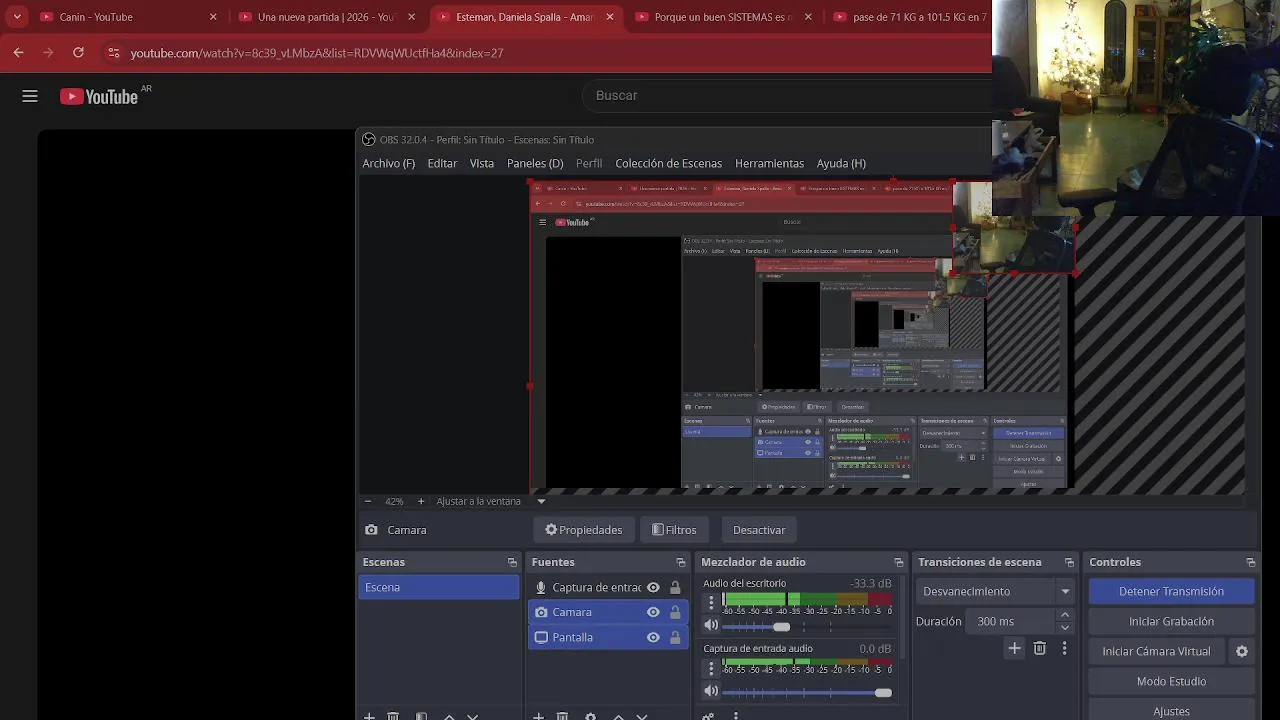Open transition properties three-dot menu

pyautogui.click(x=1064, y=649)
